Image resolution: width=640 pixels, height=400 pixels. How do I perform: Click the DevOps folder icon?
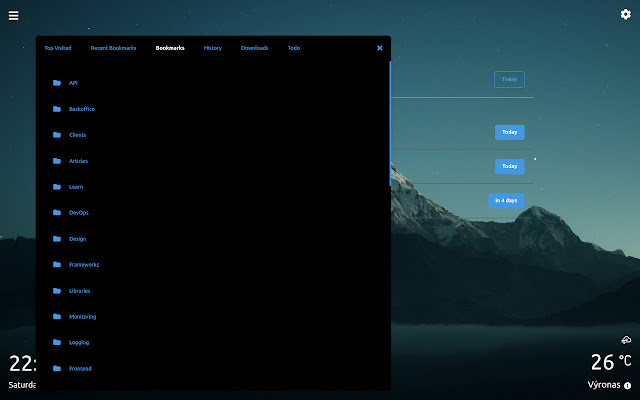tap(57, 213)
